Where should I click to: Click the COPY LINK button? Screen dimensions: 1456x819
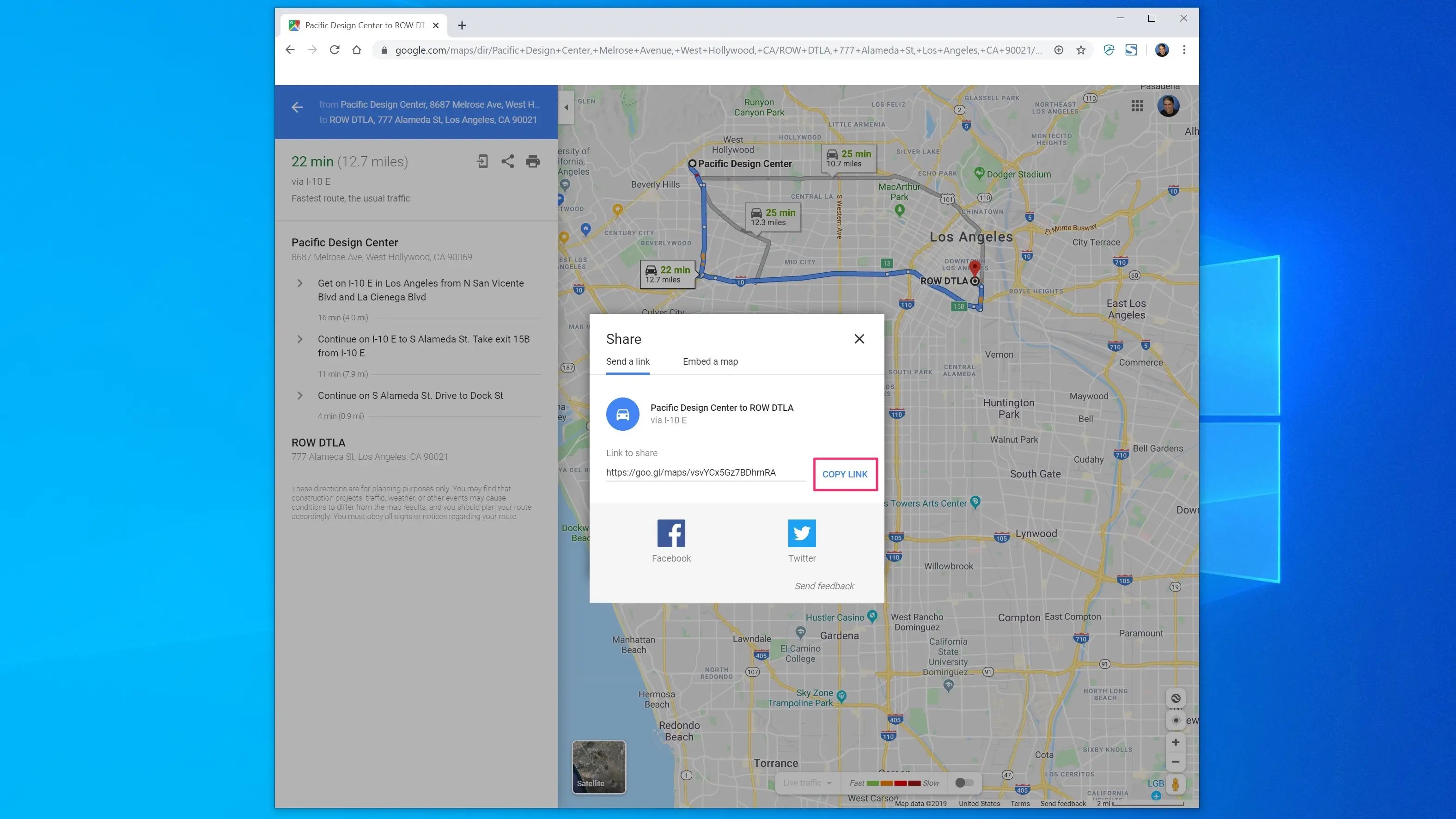point(844,474)
